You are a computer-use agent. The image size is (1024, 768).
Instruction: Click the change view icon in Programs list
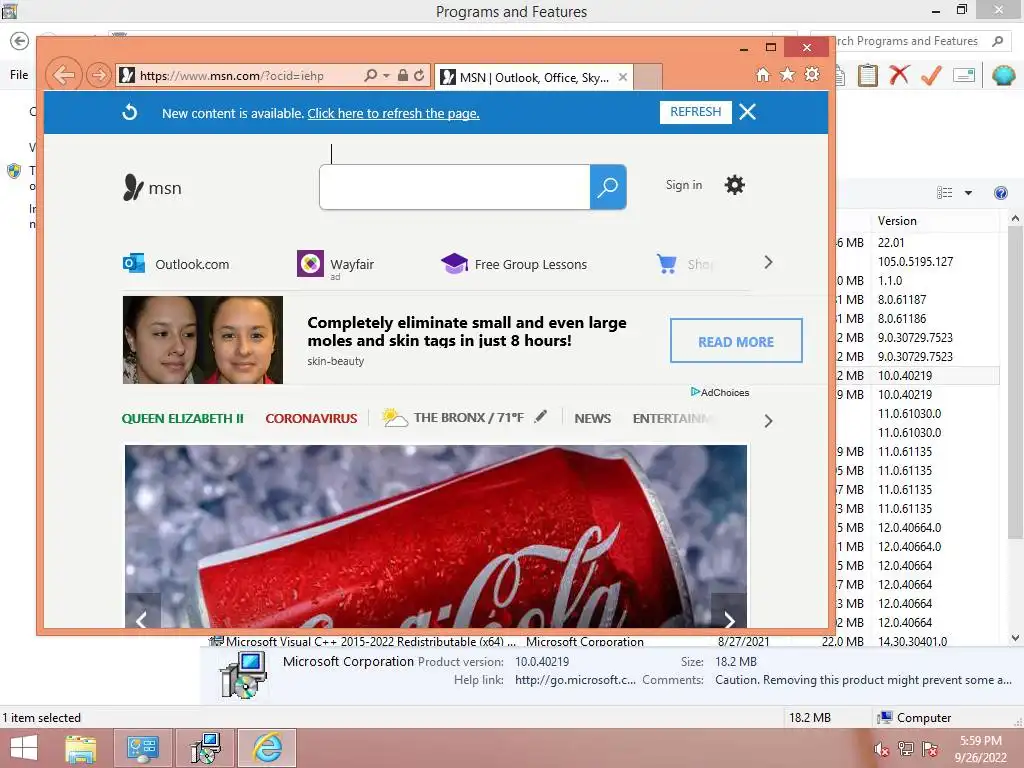(944, 192)
